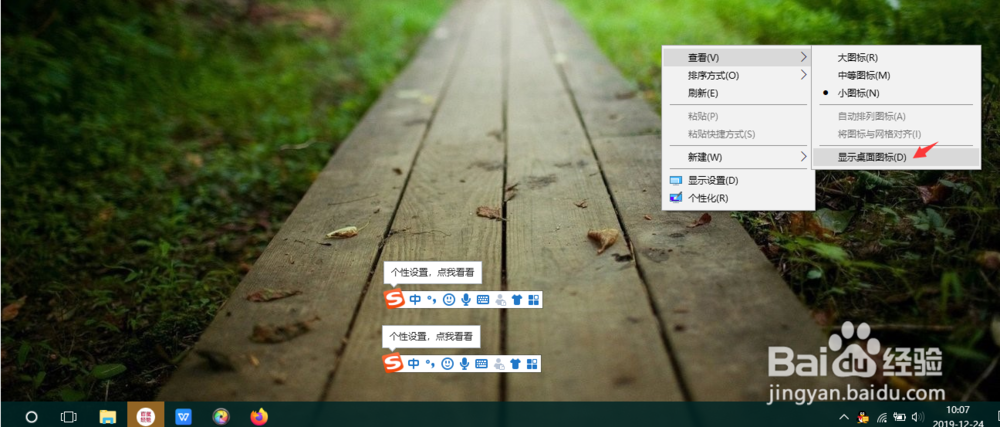
Task: Expand the 新建(W) submenu
Action: point(737,157)
